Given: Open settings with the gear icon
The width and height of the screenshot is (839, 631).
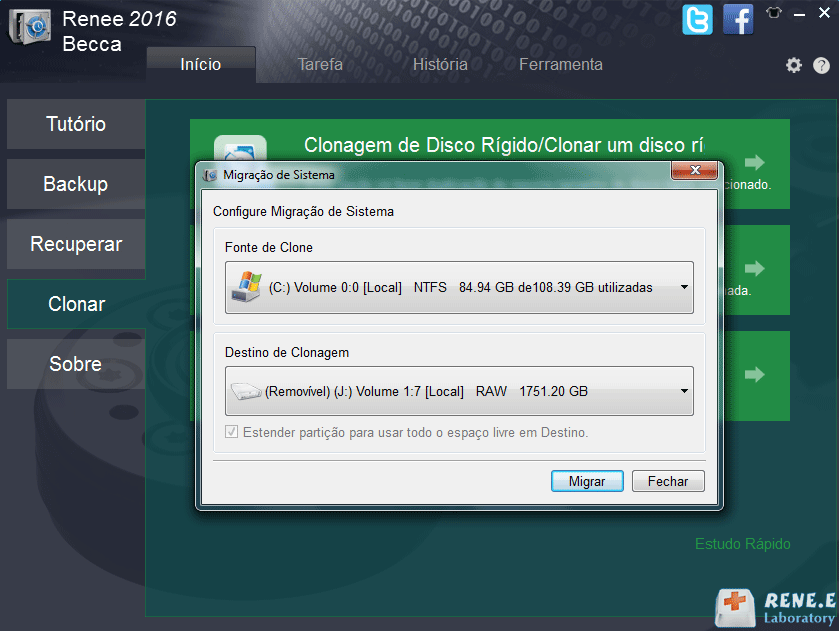Looking at the screenshot, I should coord(794,65).
